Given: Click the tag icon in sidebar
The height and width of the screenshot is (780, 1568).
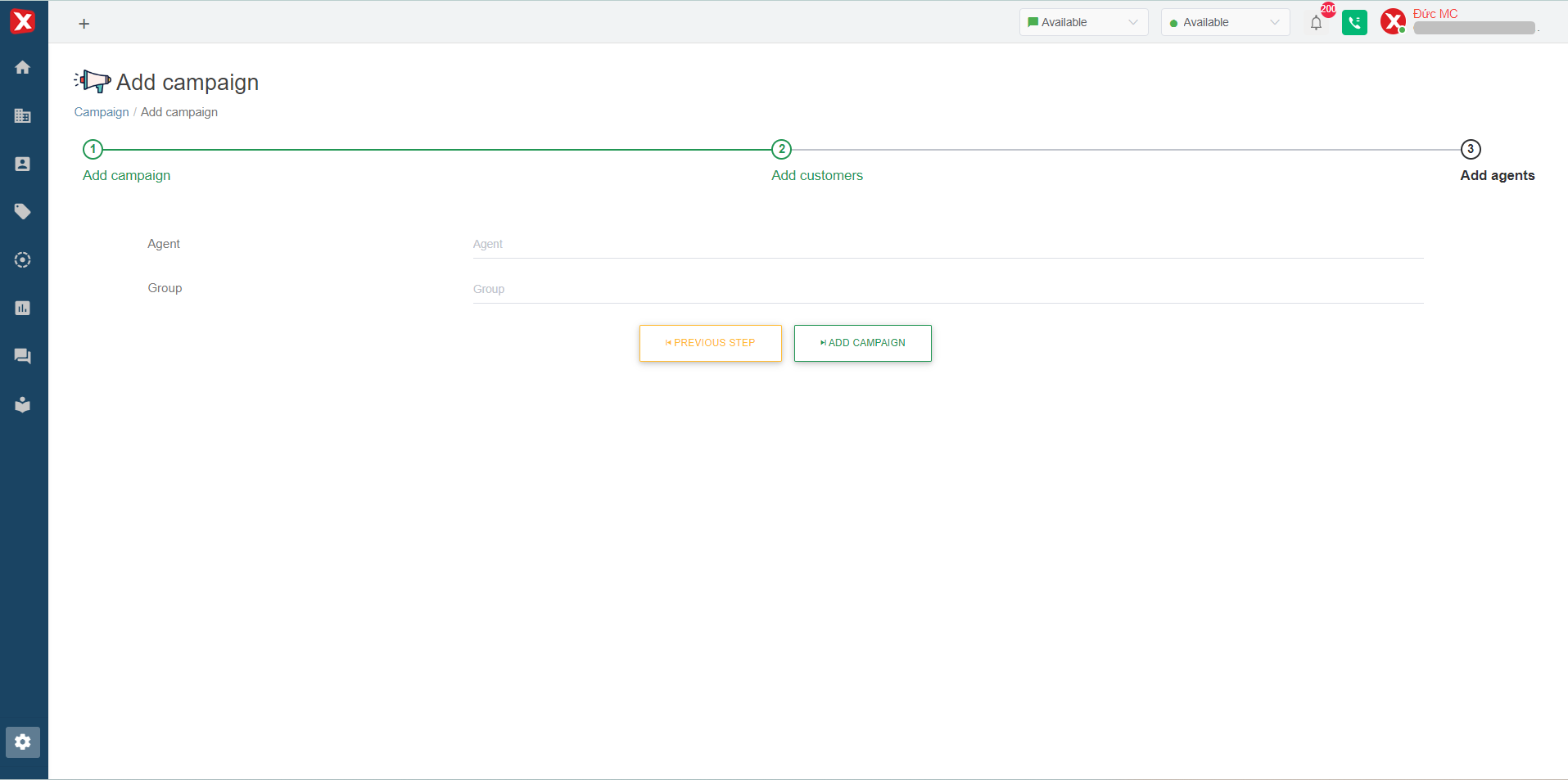Looking at the screenshot, I should tap(23, 212).
